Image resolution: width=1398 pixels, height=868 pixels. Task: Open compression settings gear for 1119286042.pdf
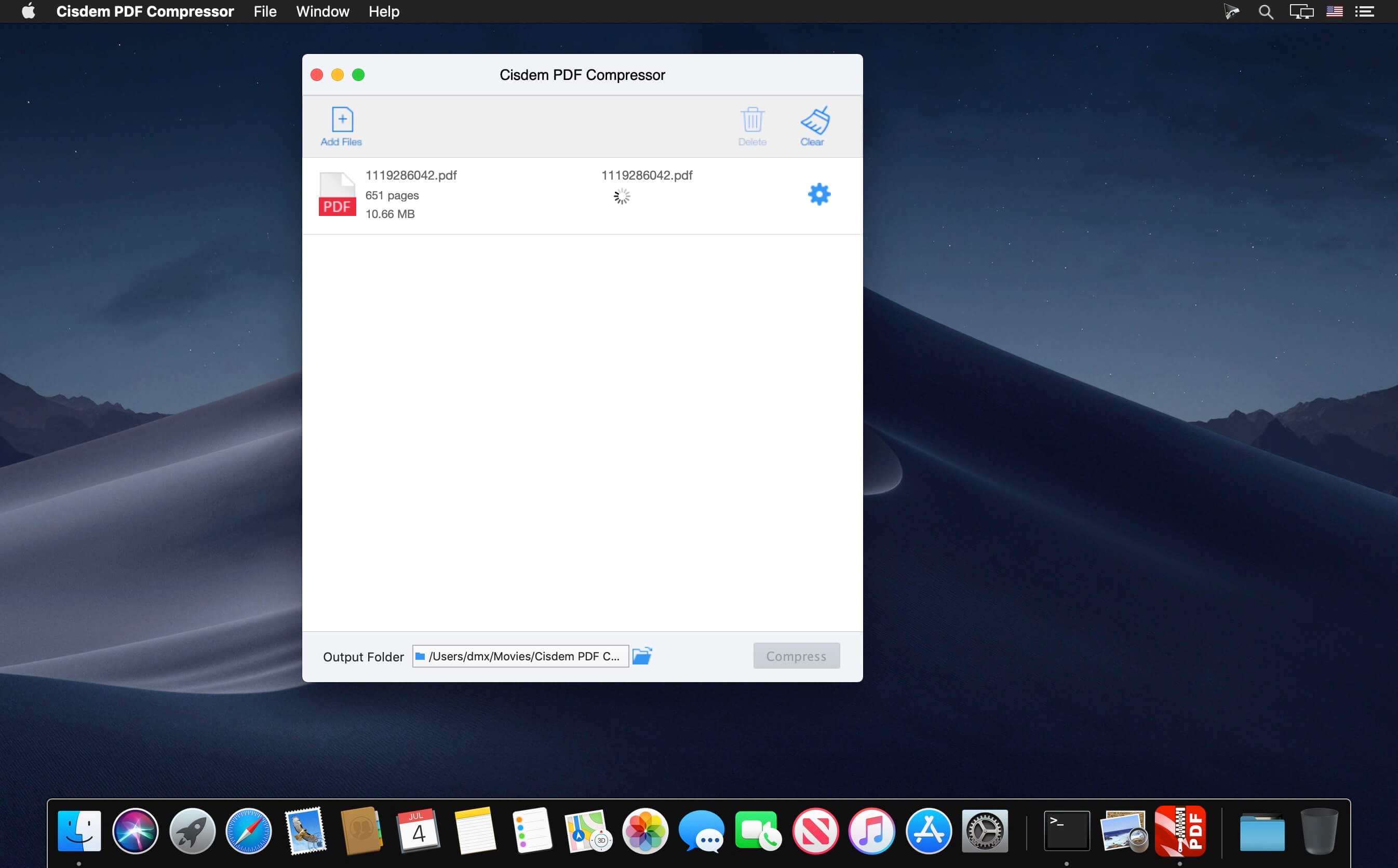(x=819, y=195)
